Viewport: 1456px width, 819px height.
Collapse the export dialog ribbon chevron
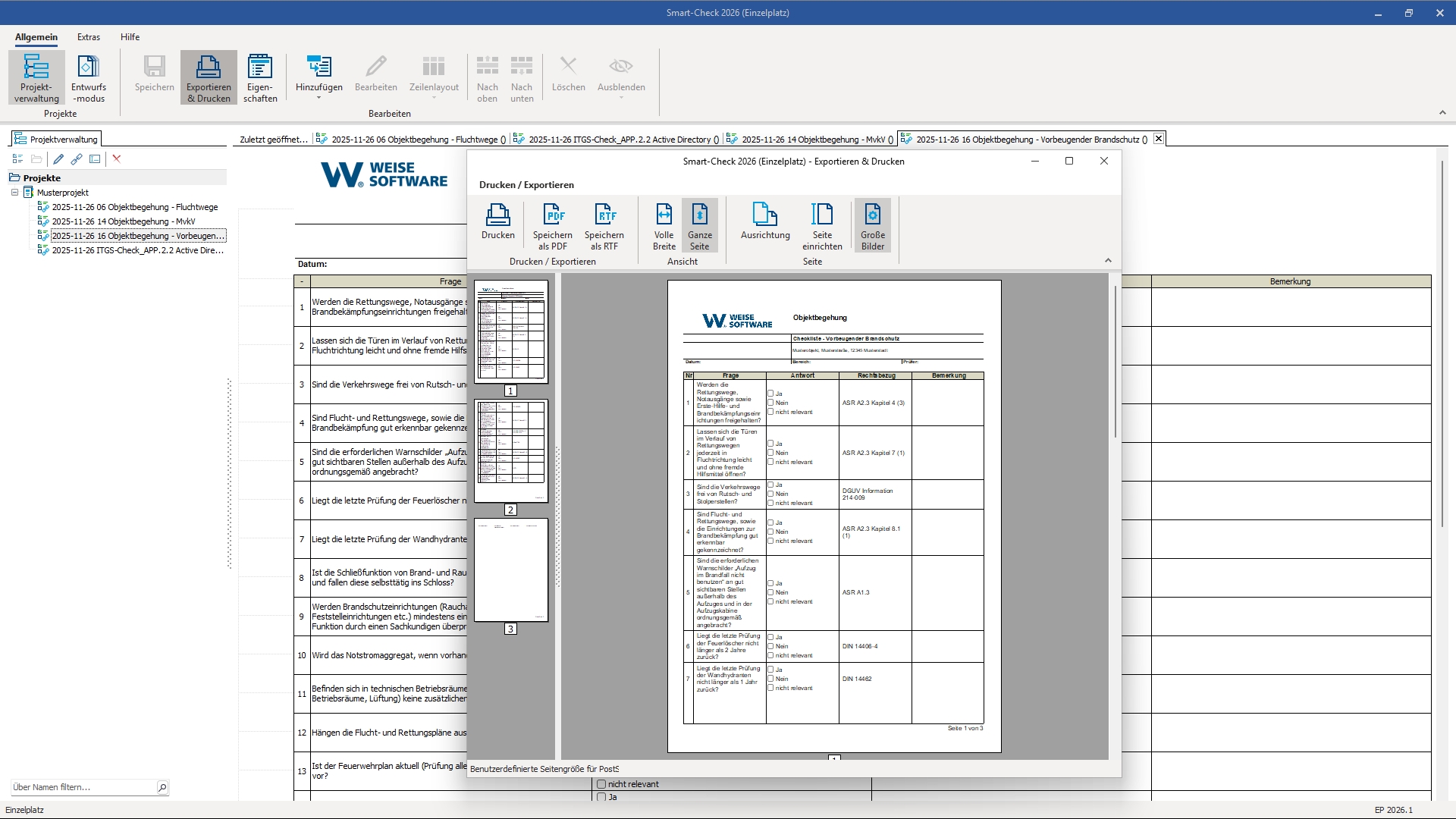pyautogui.click(x=1108, y=260)
